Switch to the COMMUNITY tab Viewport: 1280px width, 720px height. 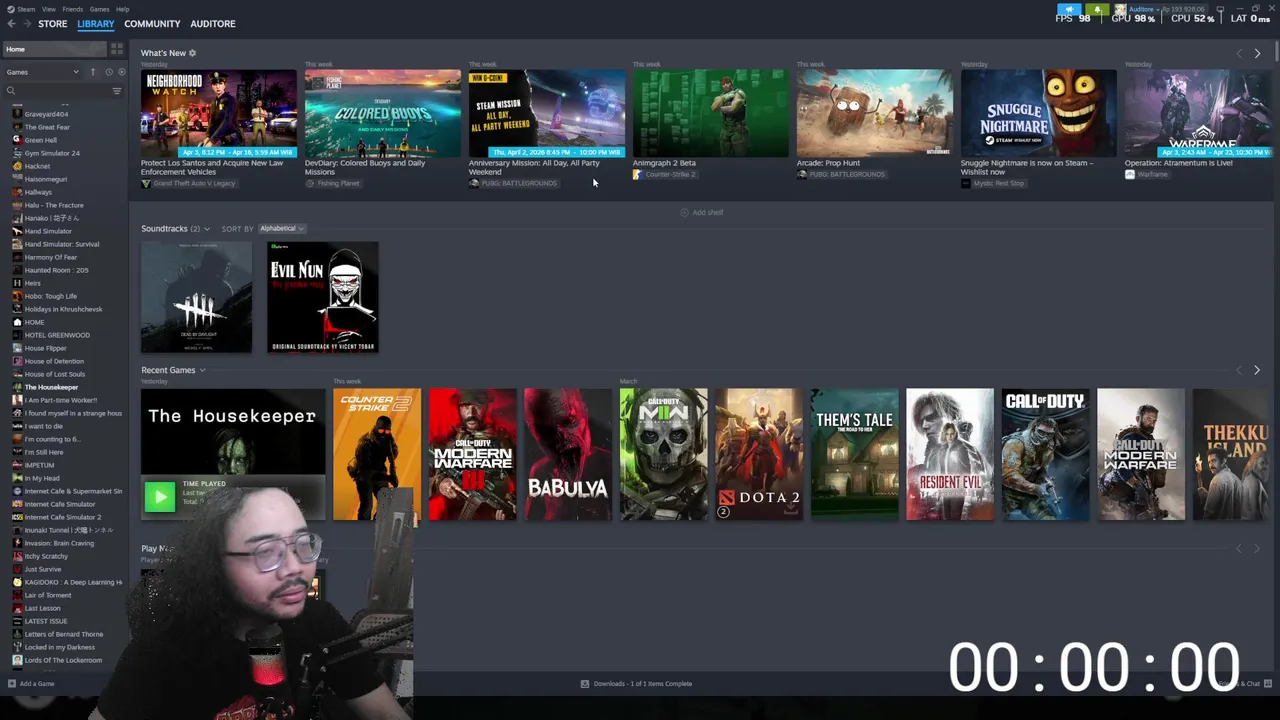tap(152, 24)
